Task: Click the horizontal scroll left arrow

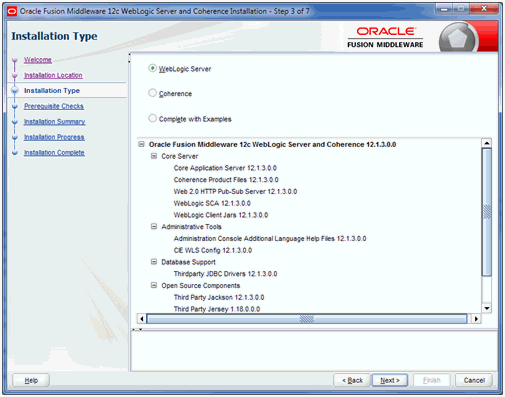Action: (x=142, y=319)
